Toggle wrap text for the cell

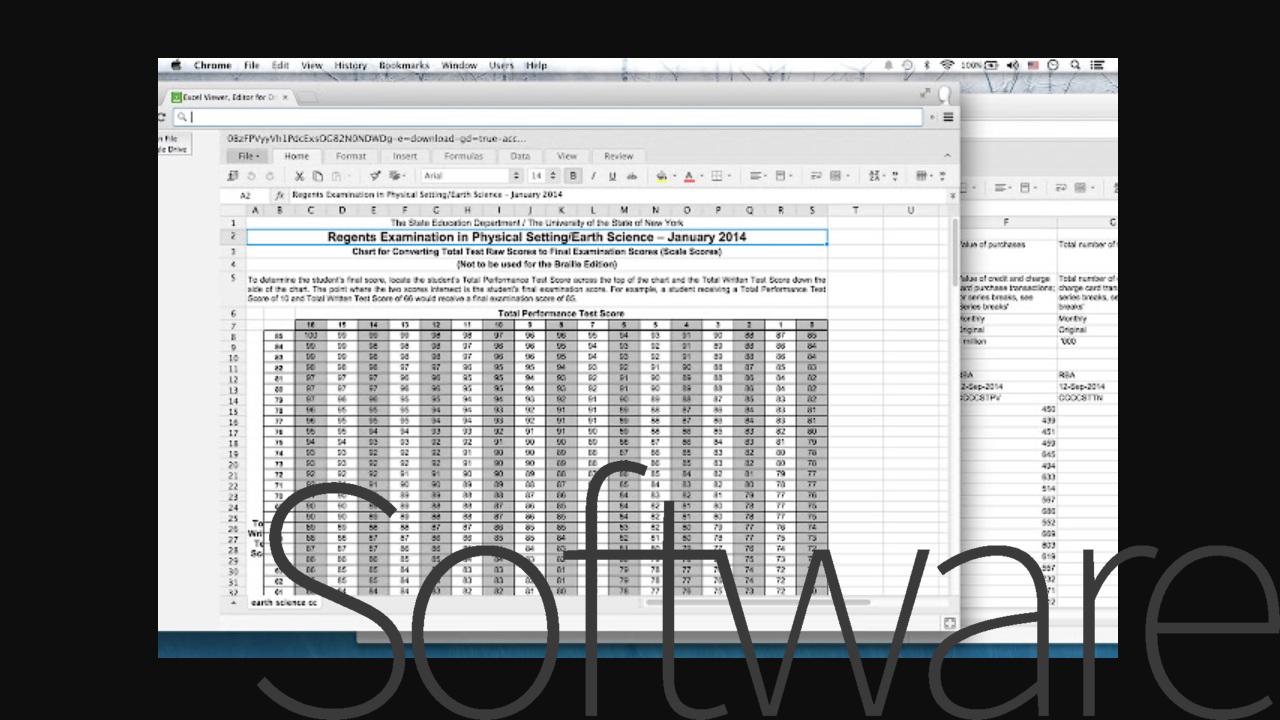[816, 176]
